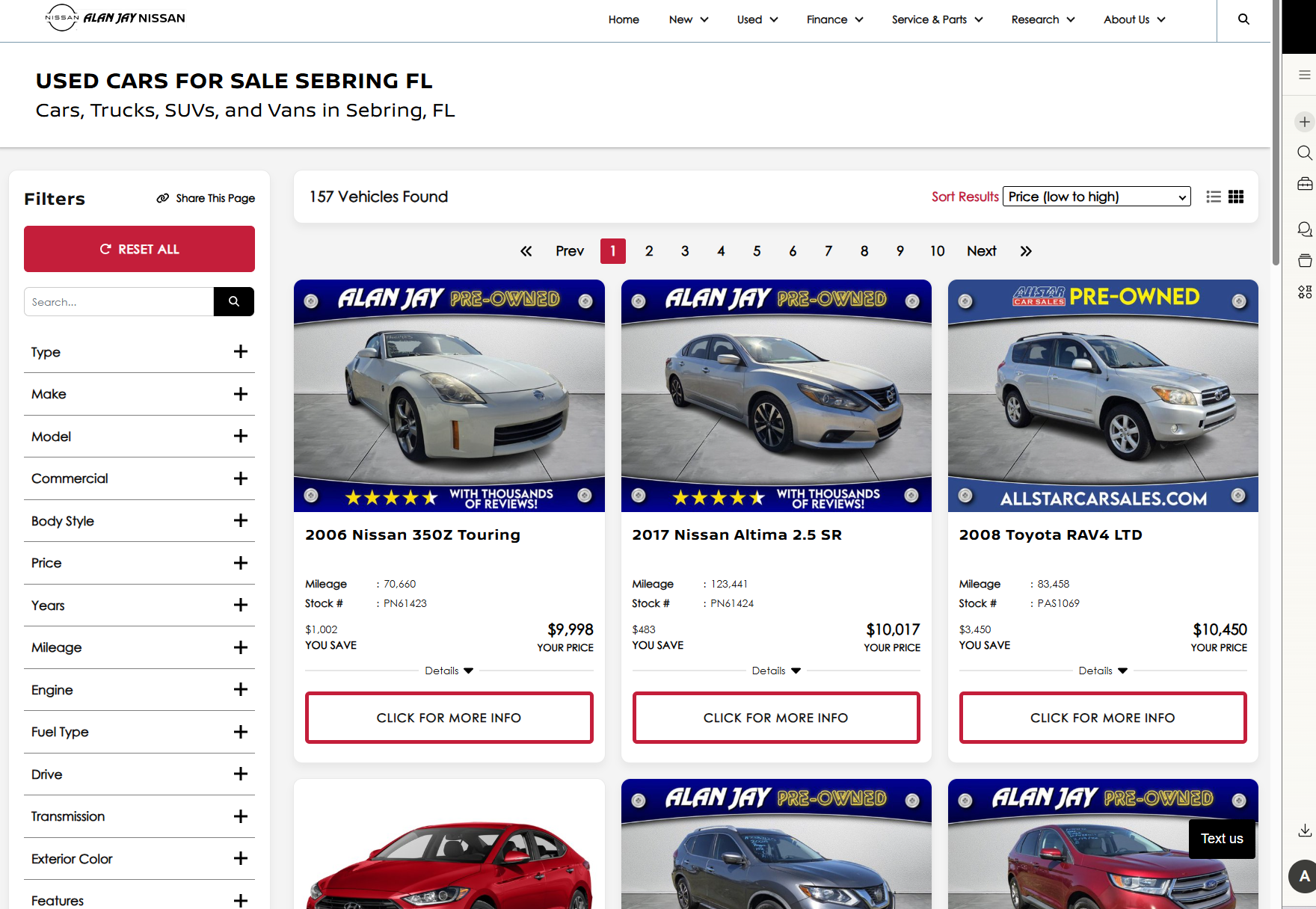The image size is (1316, 909).
Task: Click the accessibility 'A' round button
Action: tap(1303, 876)
